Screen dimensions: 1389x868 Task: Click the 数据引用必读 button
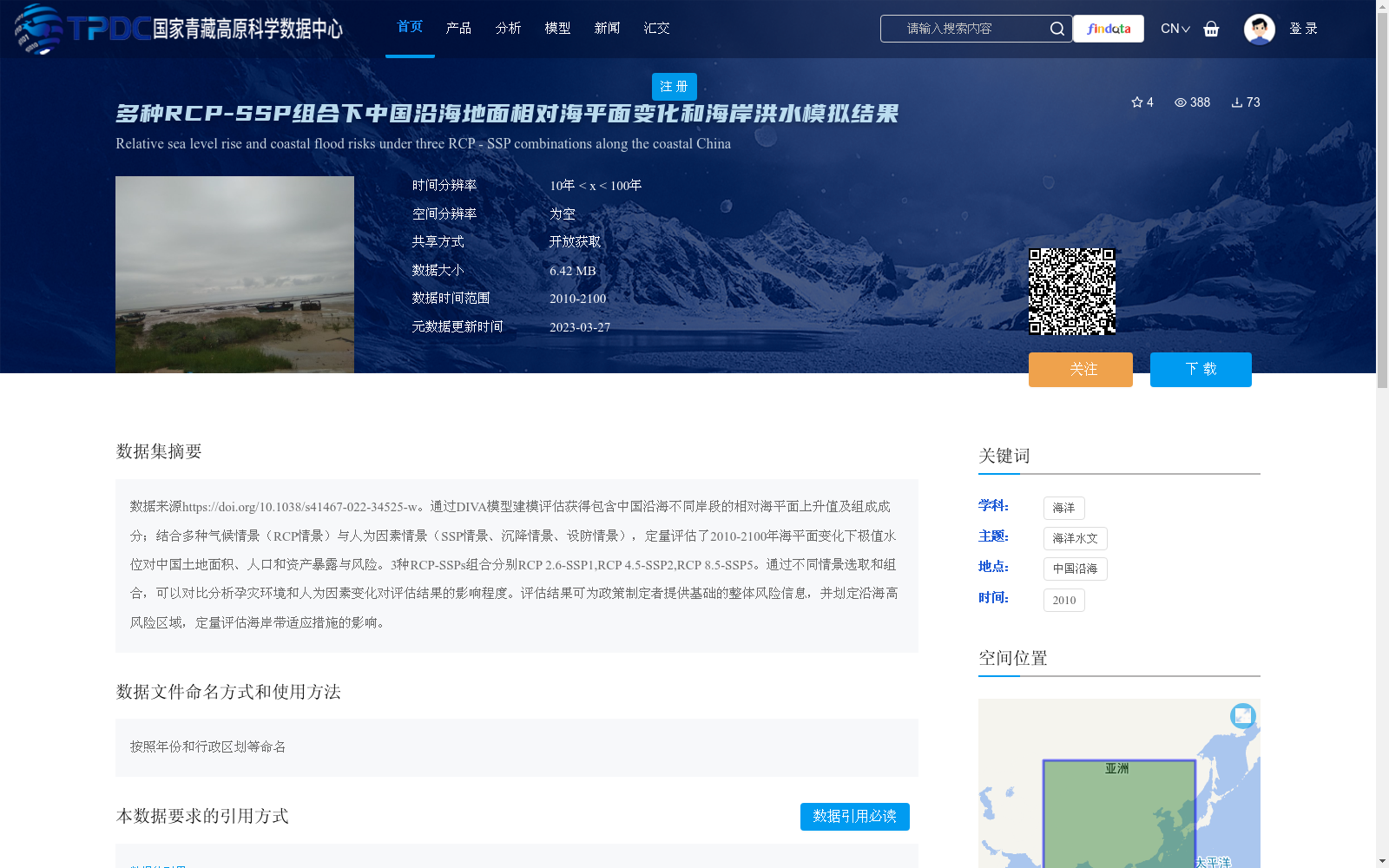(855, 817)
